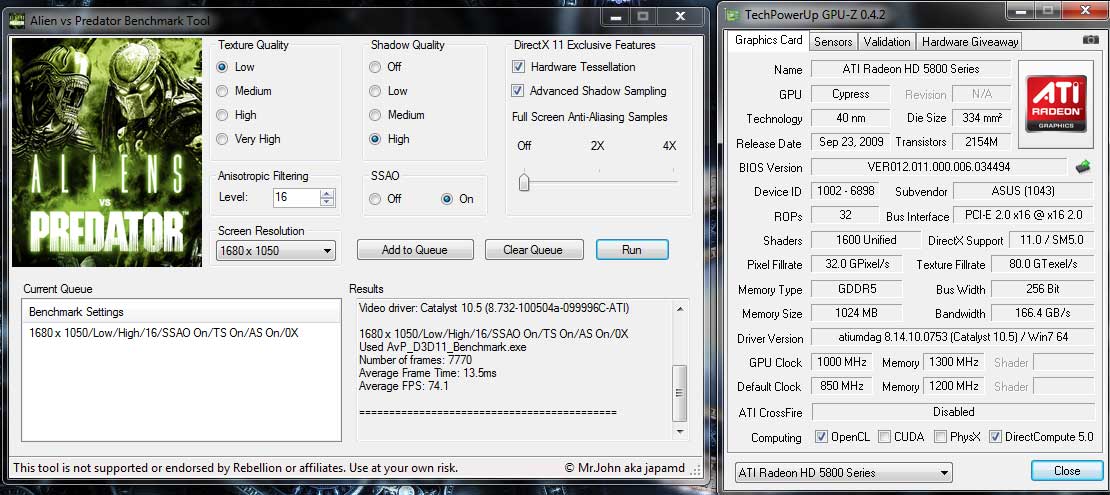
Task: Set shadow quality to High
Action: click(x=374, y=140)
